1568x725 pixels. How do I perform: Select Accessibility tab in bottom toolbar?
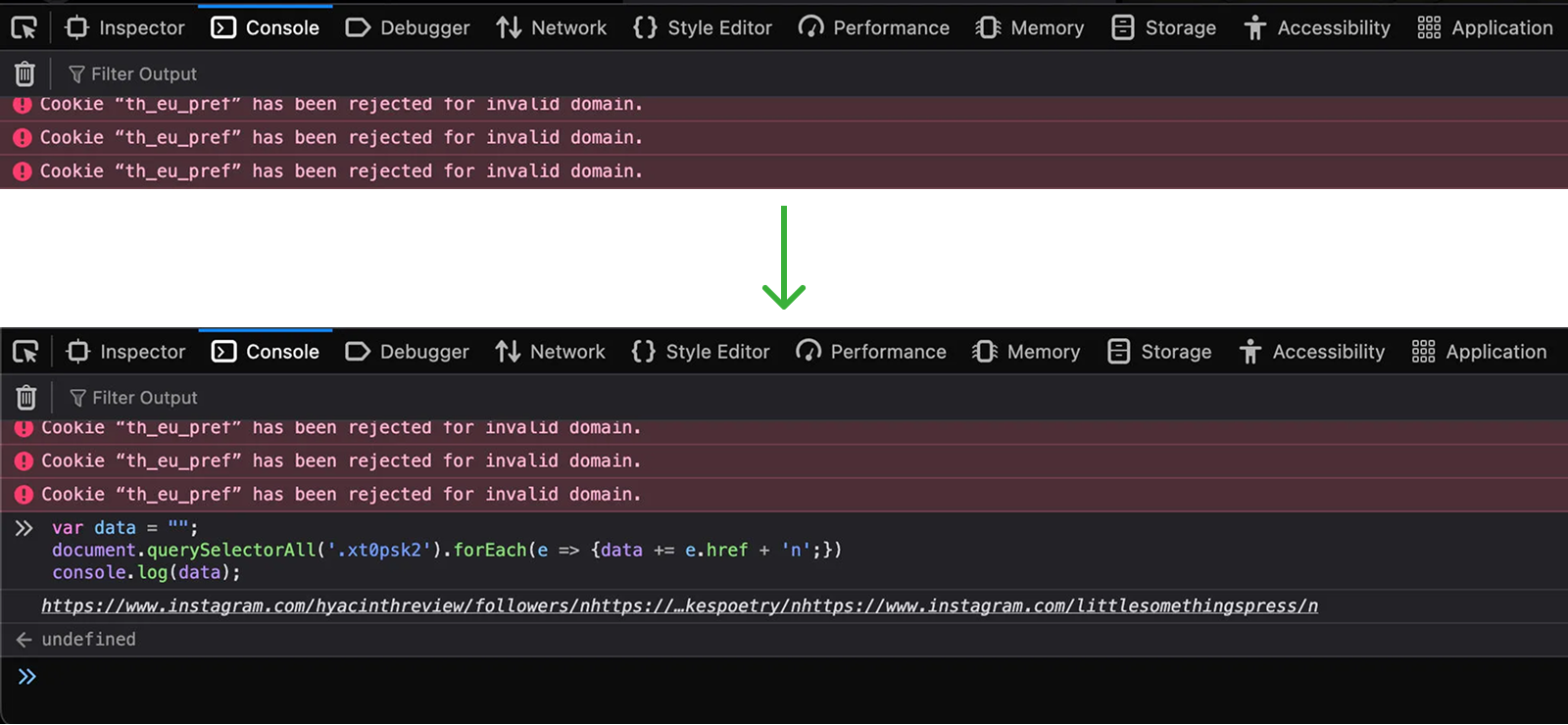point(1312,352)
